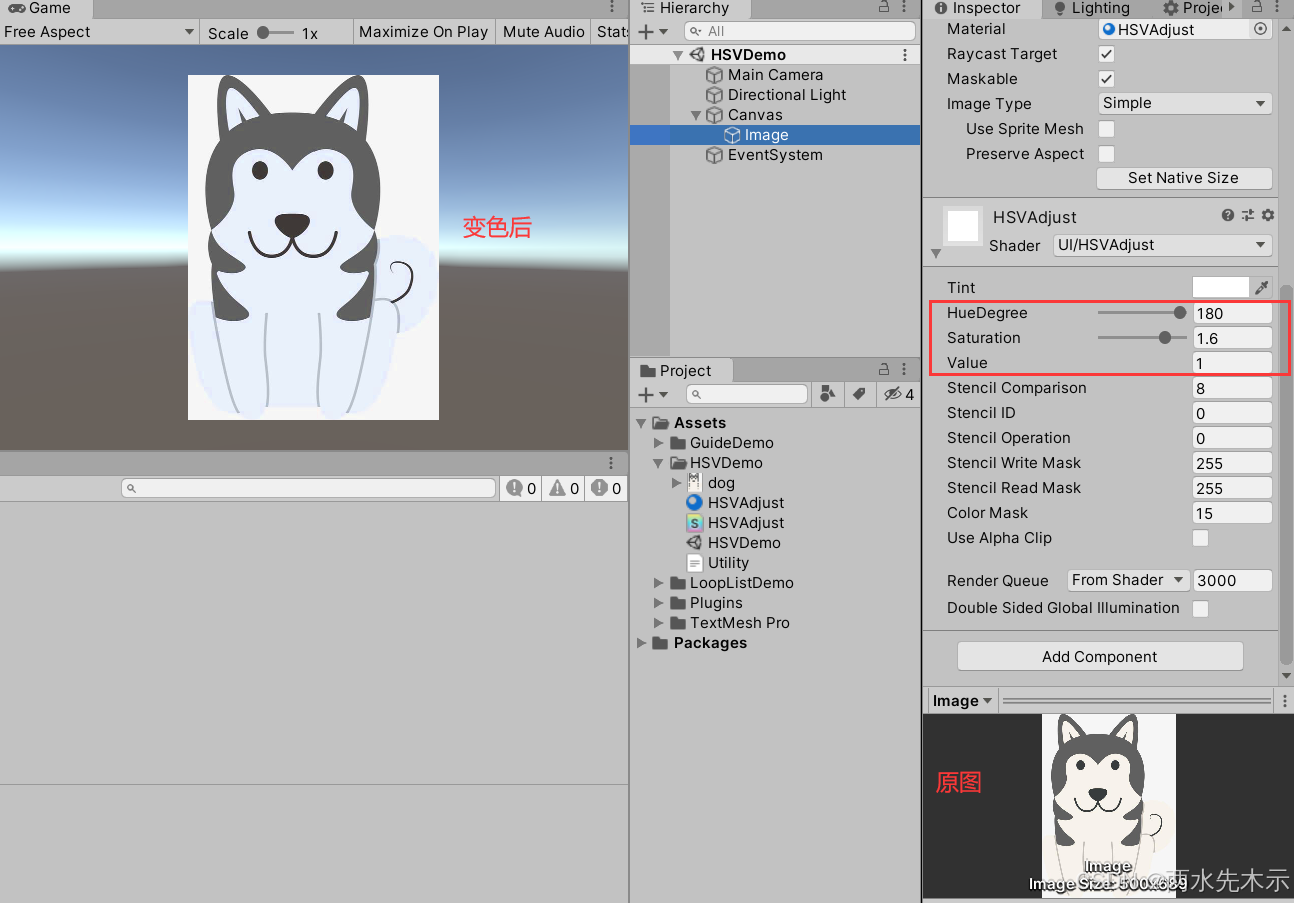Expand the dog asset in Project
The image size is (1294, 903).
(x=676, y=482)
